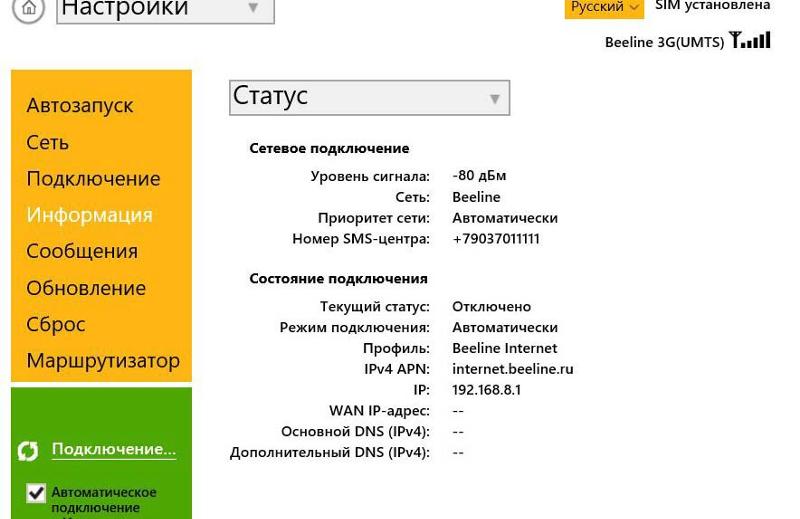Select the IP address 192.168.8.1
The height and width of the screenshot is (519, 800).
pyautogui.click(x=486, y=390)
